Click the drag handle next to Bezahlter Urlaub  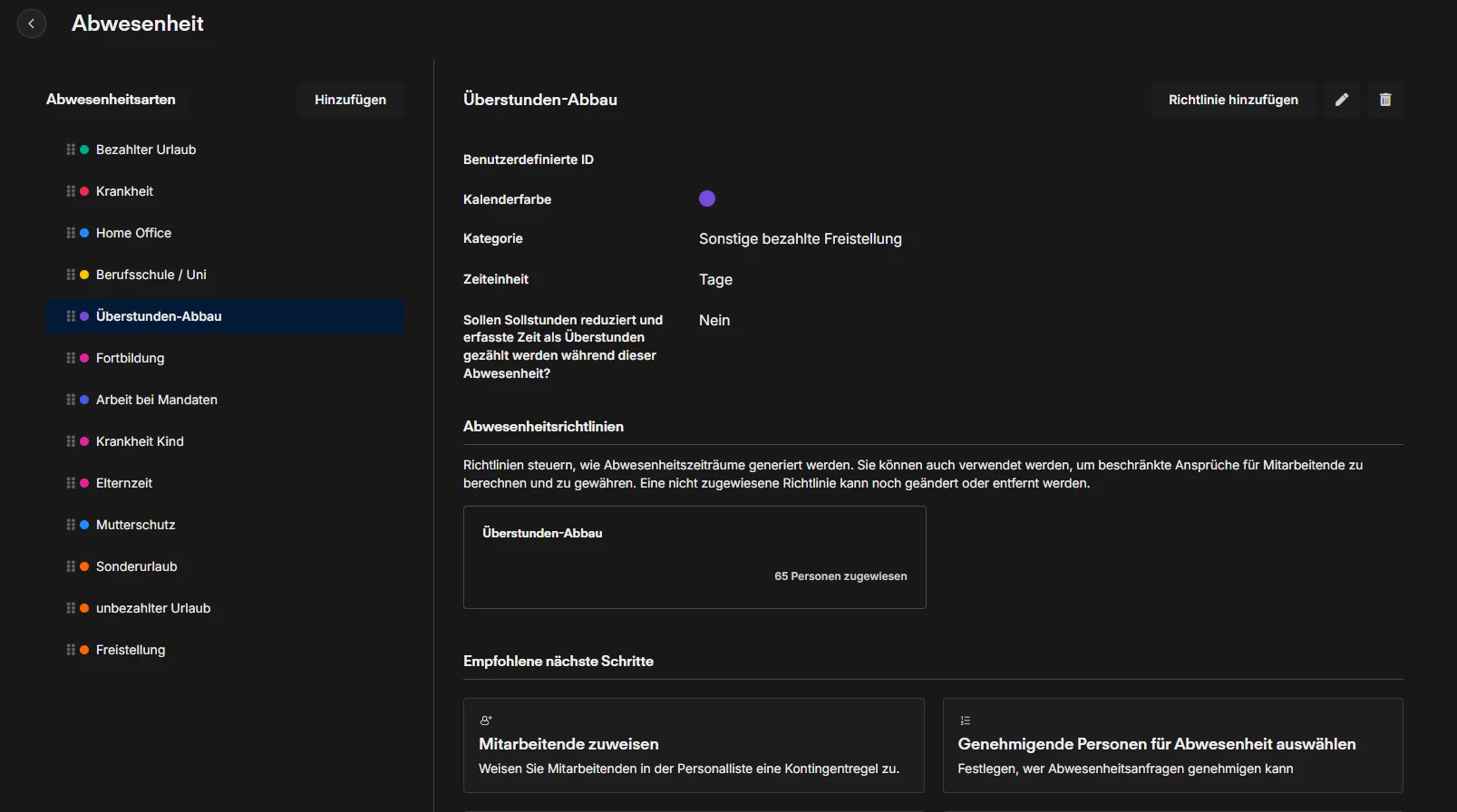[71, 150]
